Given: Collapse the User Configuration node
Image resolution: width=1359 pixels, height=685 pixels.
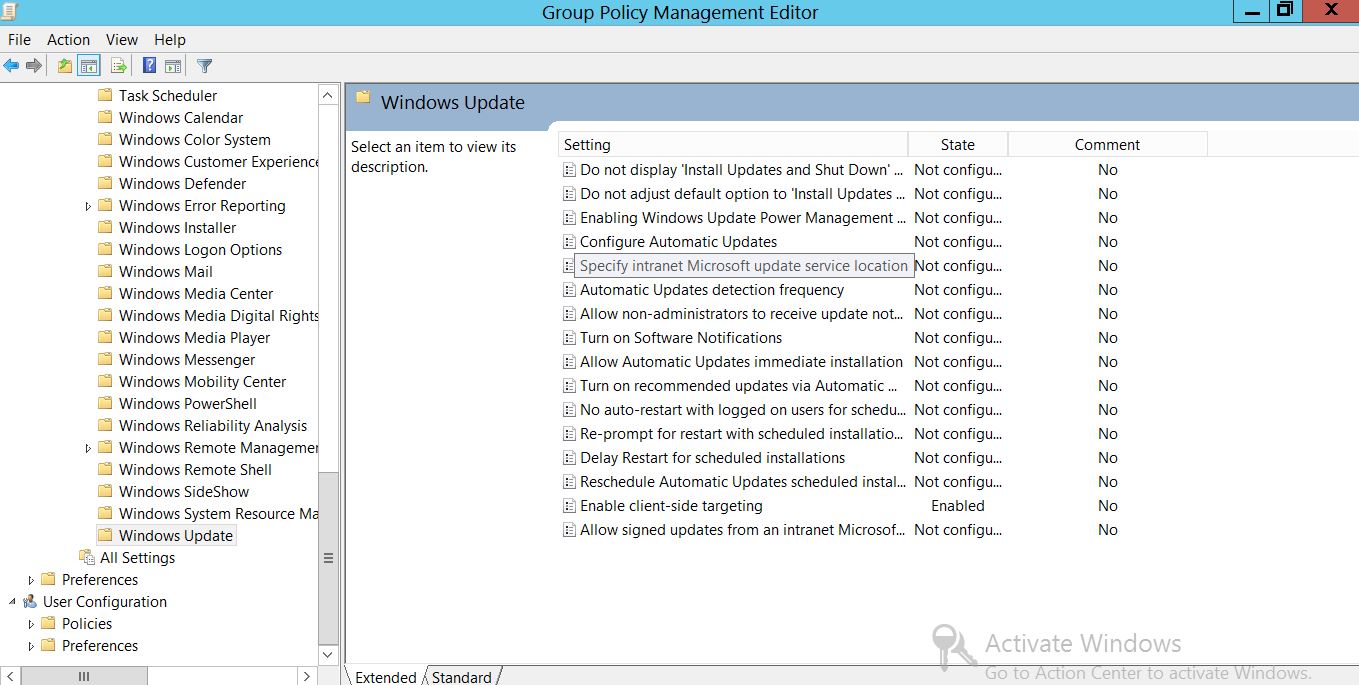Looking at the screenshot, I should [x=13, y=602].
